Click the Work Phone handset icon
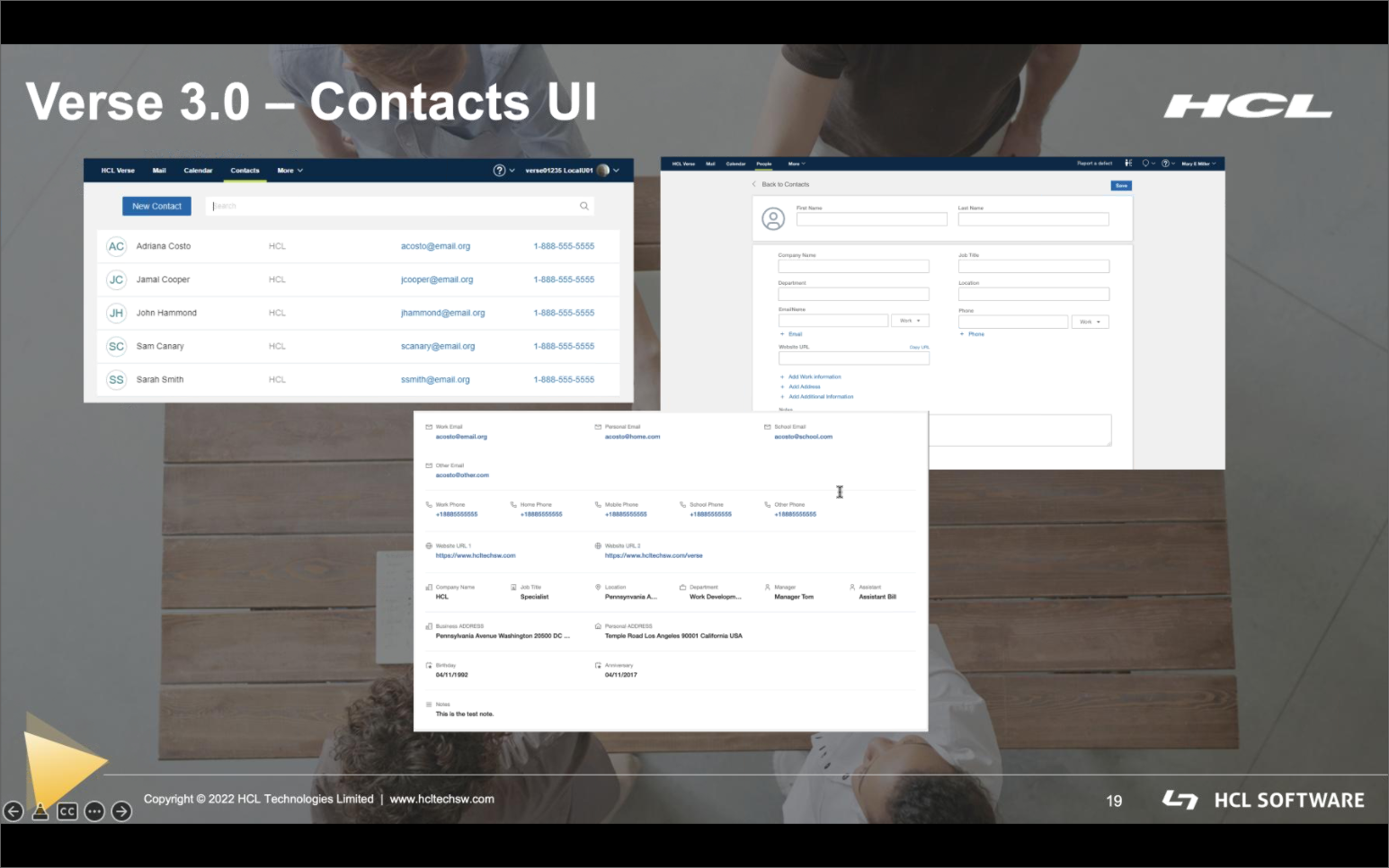1389x868 pixels. pos(429,505)
